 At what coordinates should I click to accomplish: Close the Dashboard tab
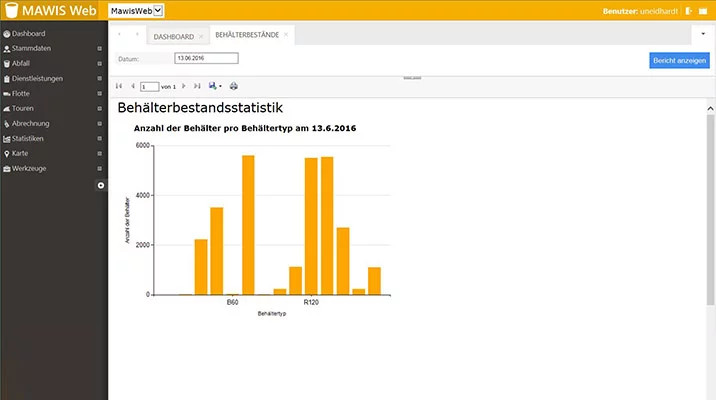[x=201, y=36]
